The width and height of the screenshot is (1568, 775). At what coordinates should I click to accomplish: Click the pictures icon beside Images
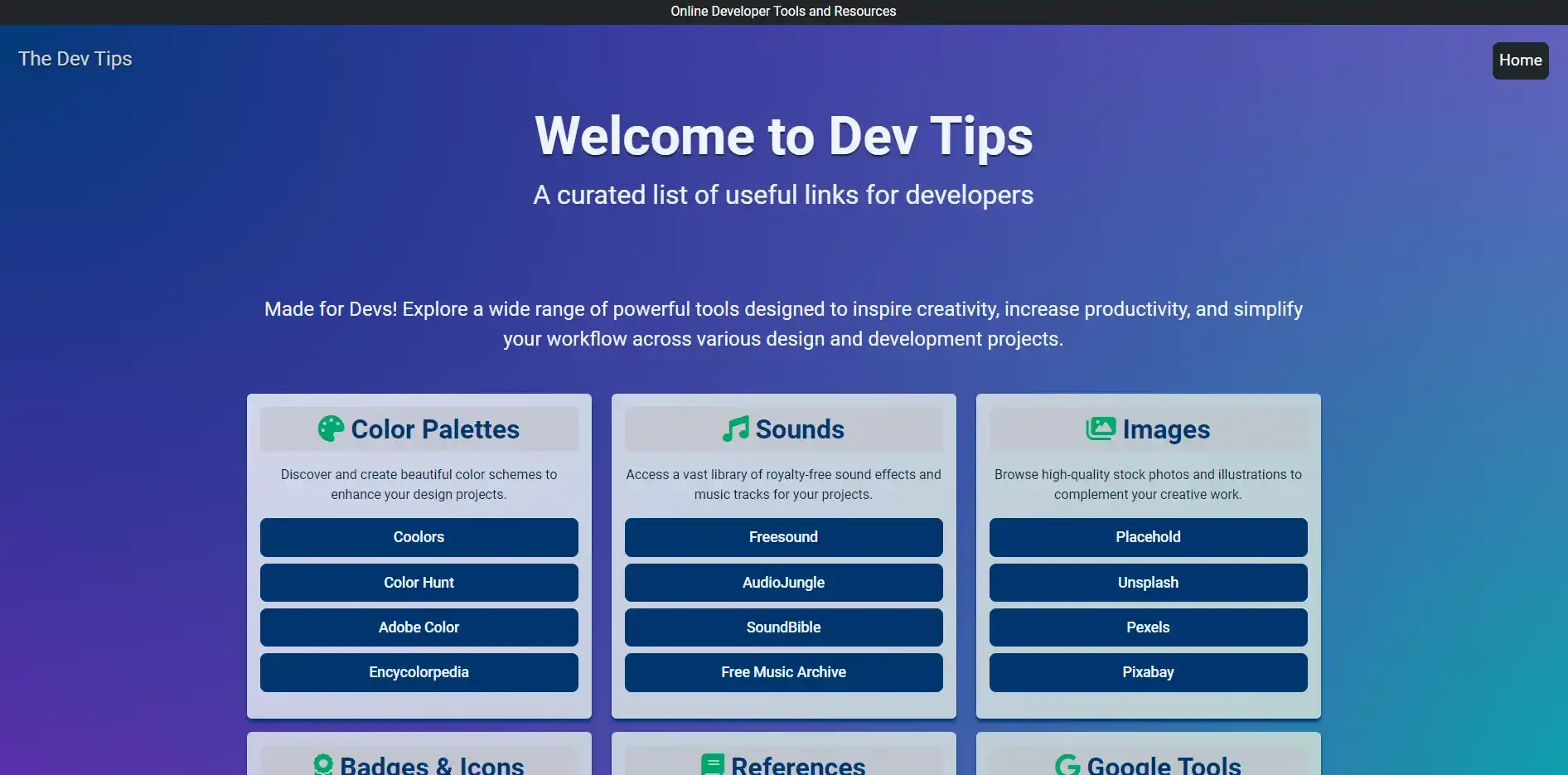pyautogui.click(x=1101, y=429)
